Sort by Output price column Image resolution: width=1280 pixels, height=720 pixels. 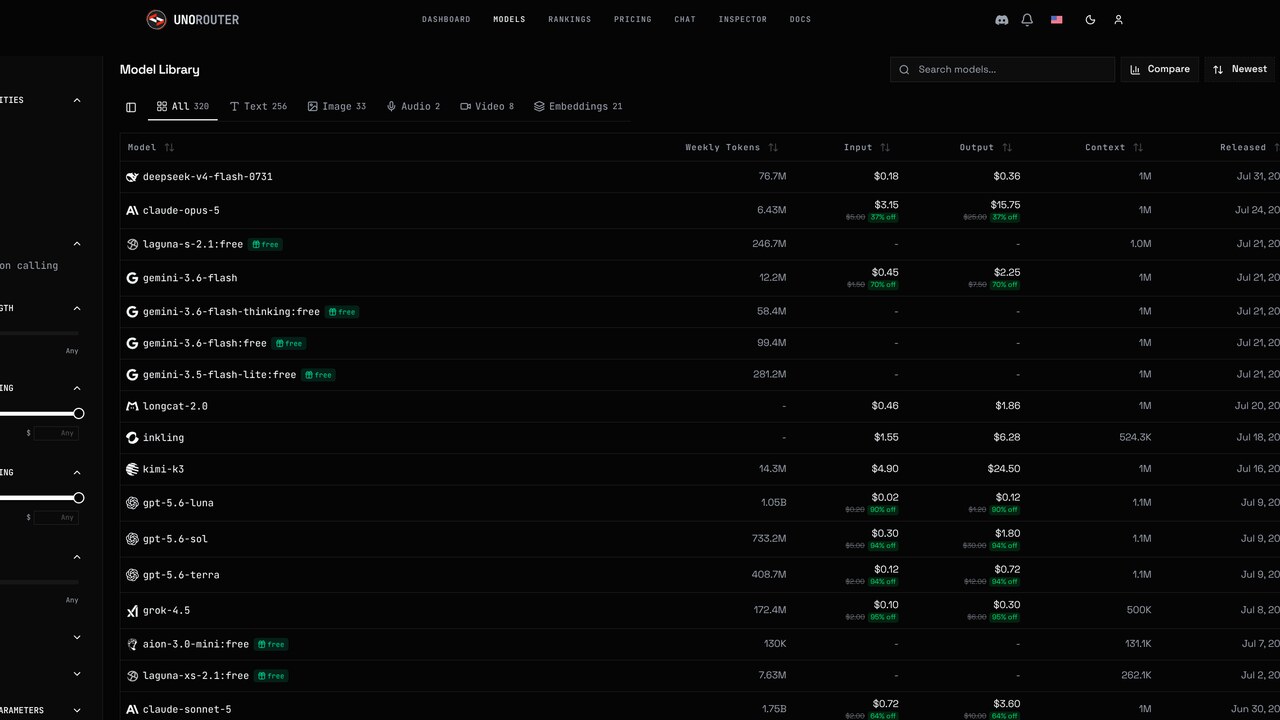pos(985,148)
